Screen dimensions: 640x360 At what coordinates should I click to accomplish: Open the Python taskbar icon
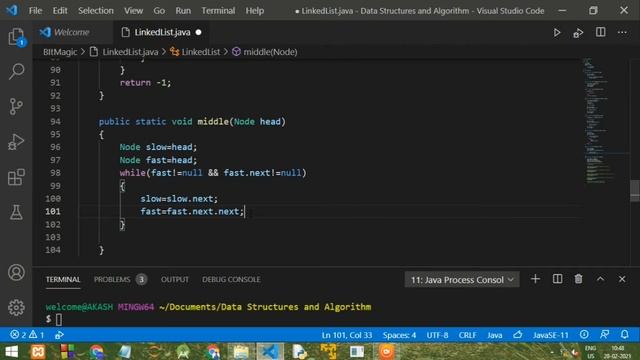[300, 351]
